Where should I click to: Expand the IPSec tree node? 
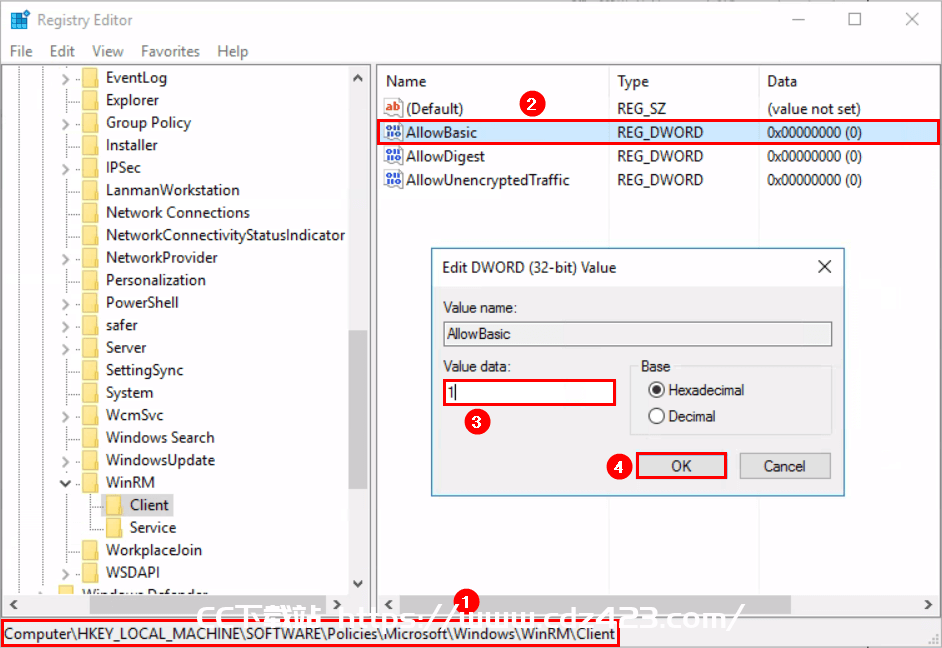(x=65, y=169)
